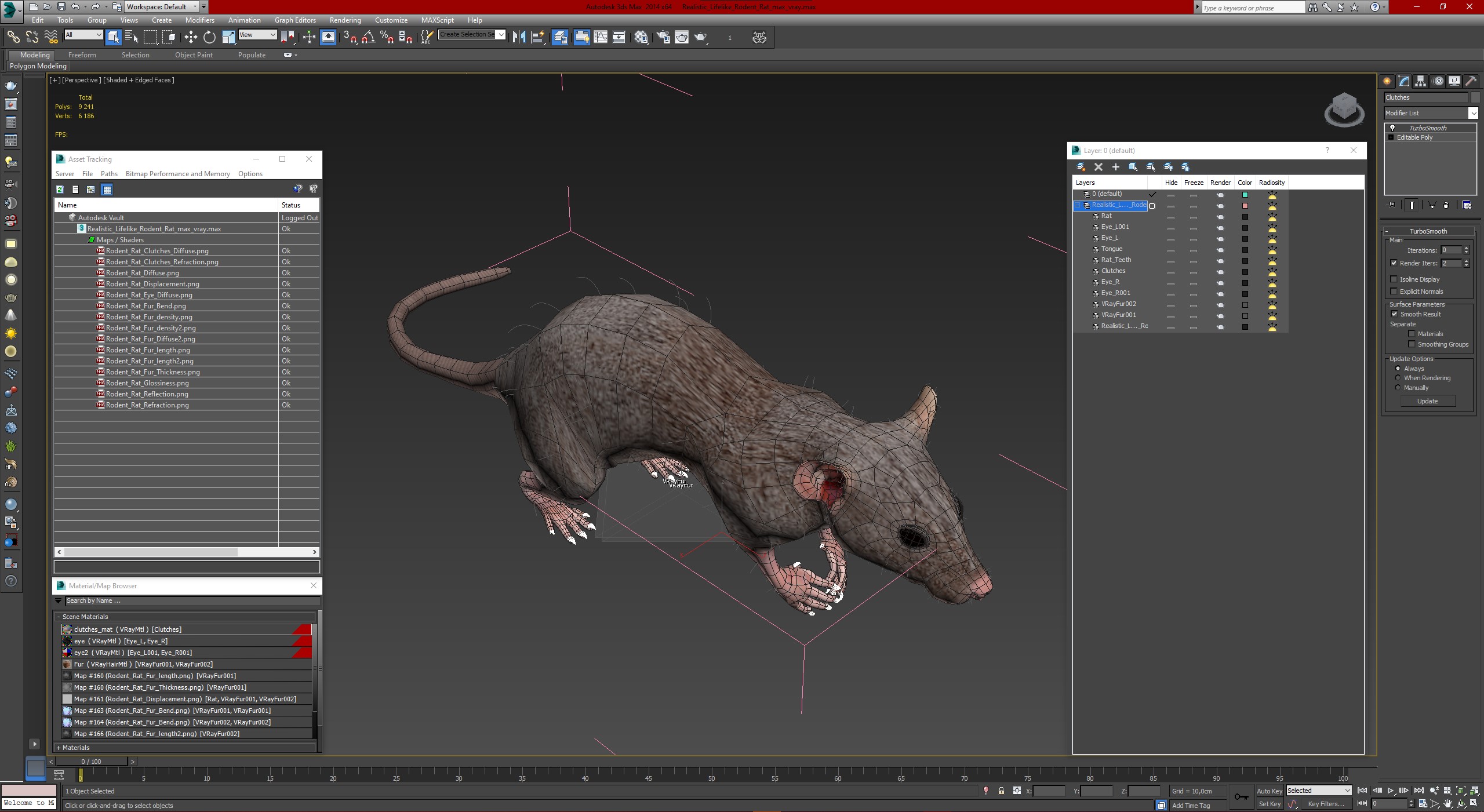Toggle Show End Result in modifier stack
The image size is (1484, 812).
[1412, 205]
